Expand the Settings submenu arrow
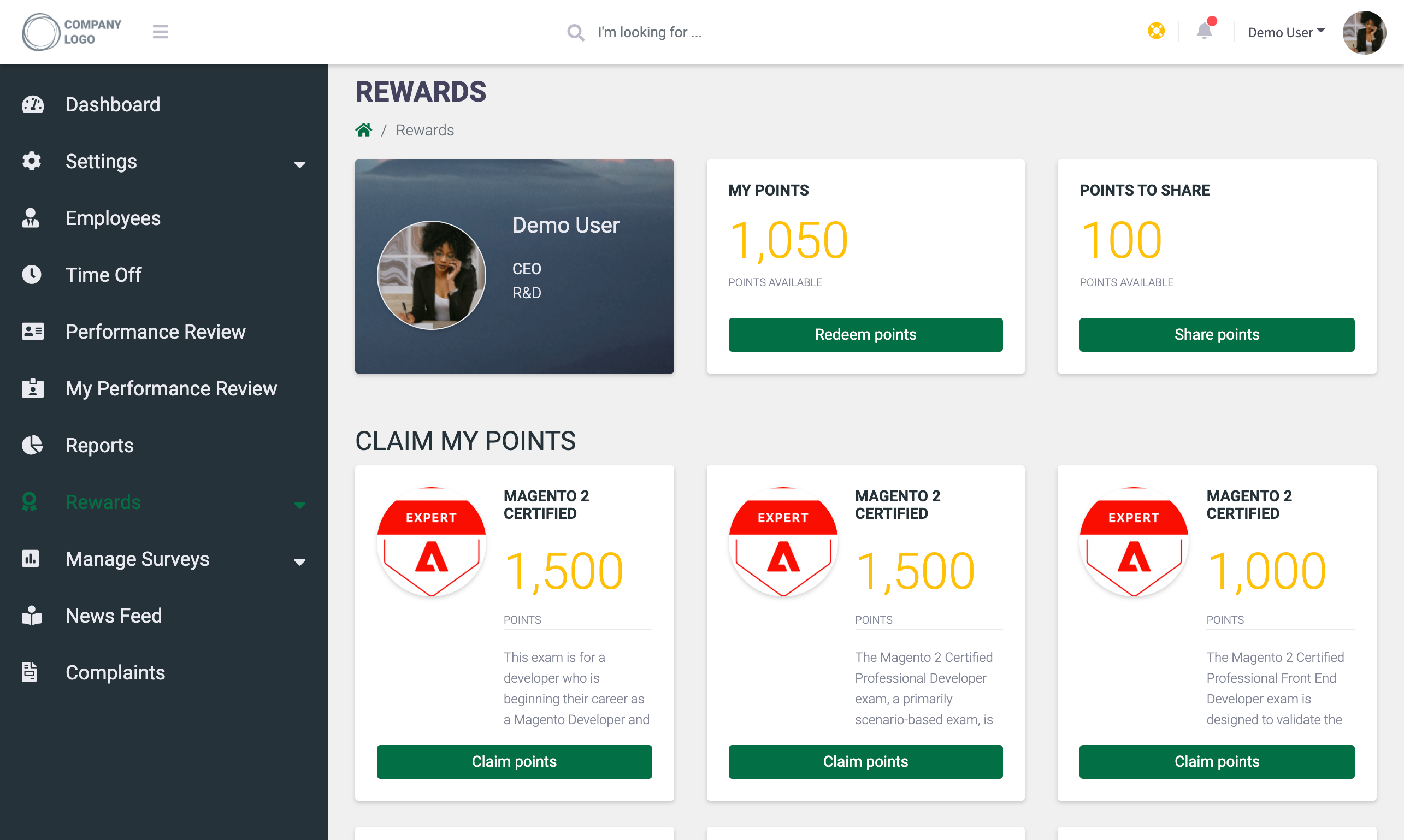This screenshot has height=840, width=1404. point(299,165)
